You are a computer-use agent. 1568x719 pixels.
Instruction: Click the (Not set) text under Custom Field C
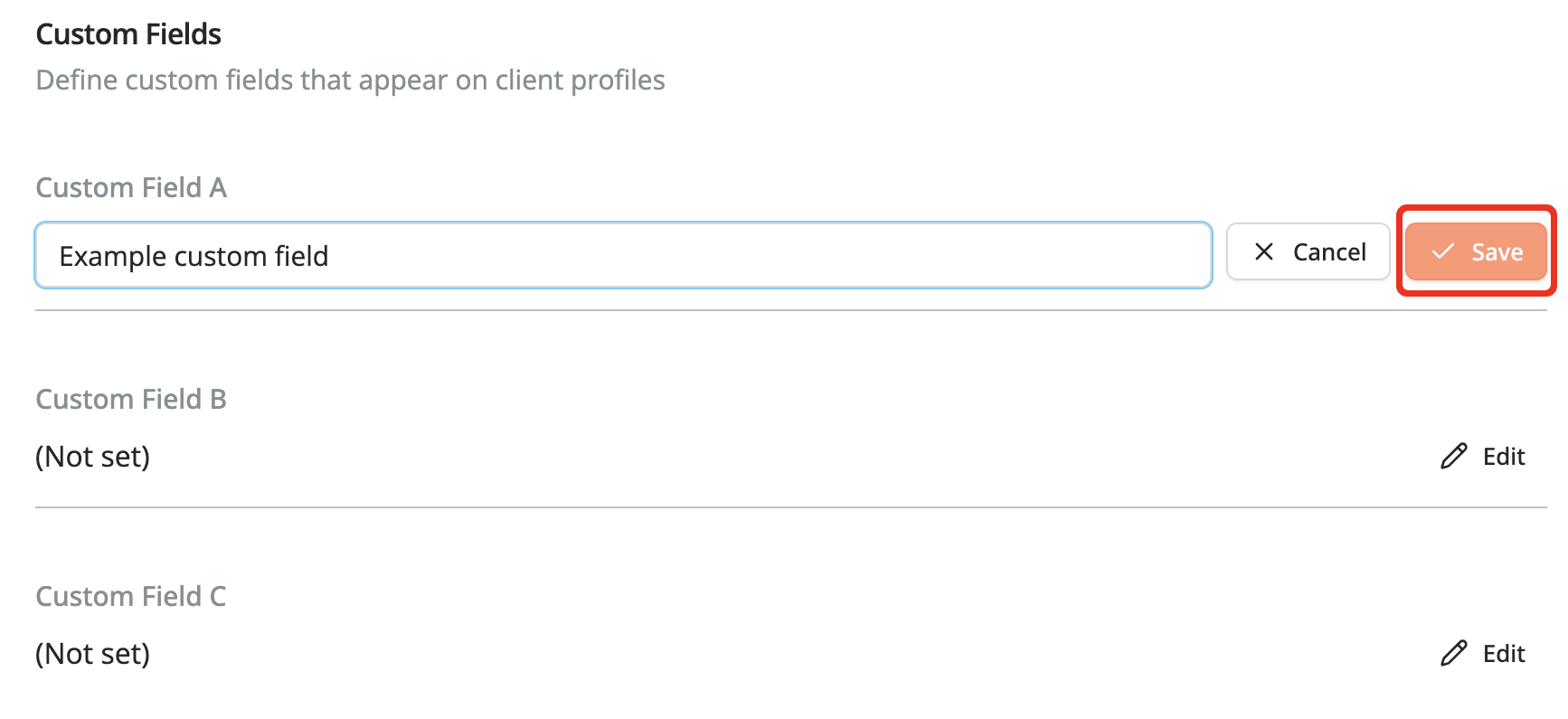[x=92, y=653]
